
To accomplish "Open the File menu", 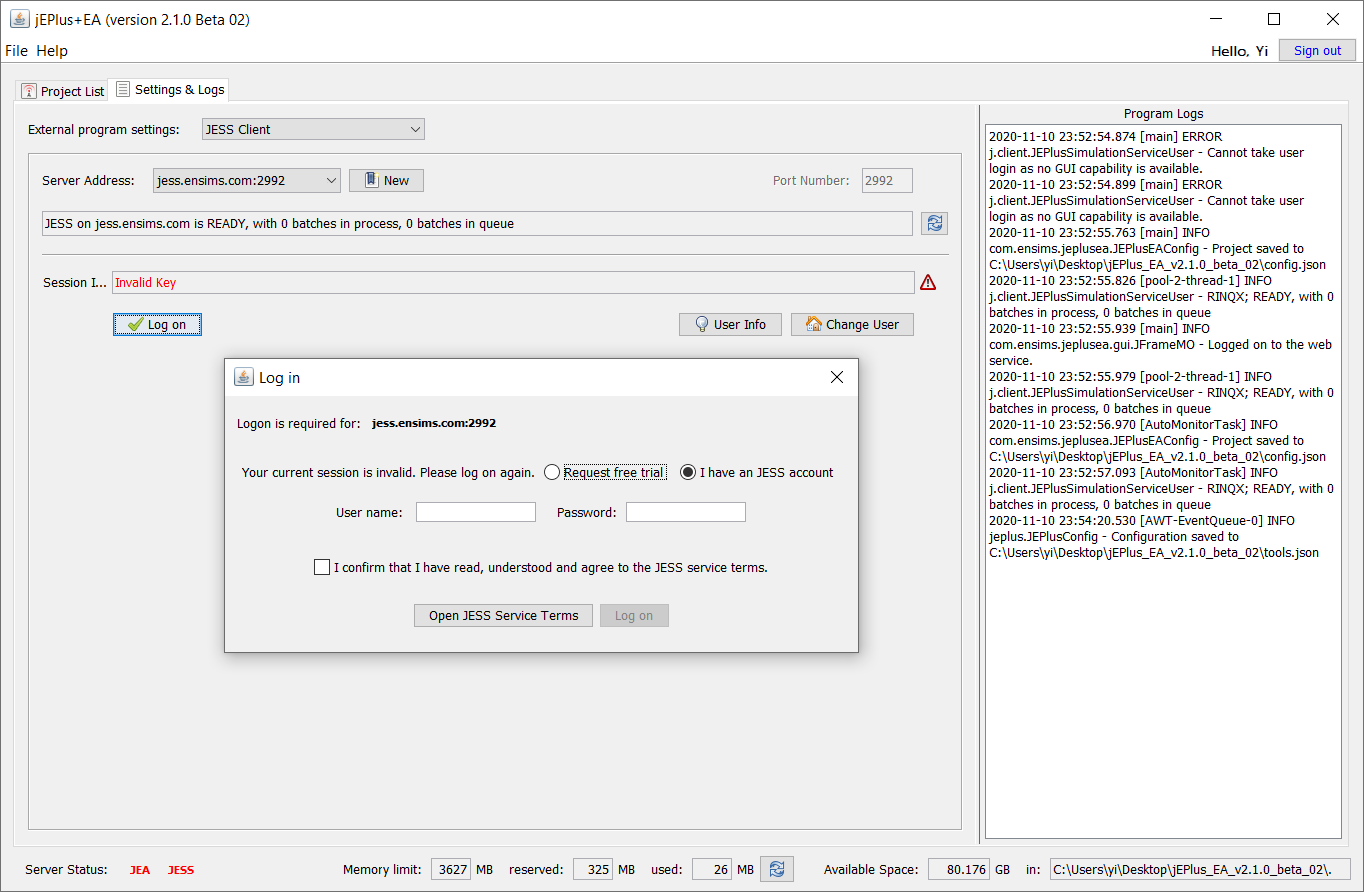I will 16,50.
